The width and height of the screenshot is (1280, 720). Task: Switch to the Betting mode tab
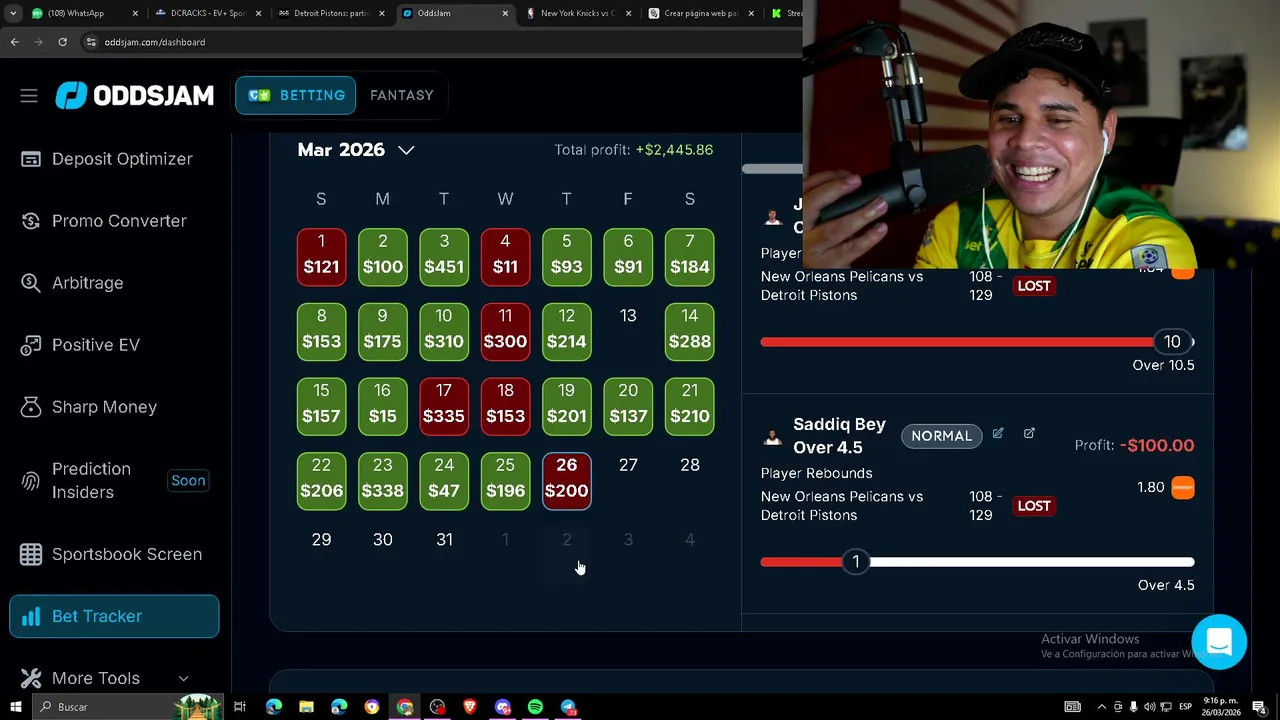pyautogui.click(x=296, y=95)
